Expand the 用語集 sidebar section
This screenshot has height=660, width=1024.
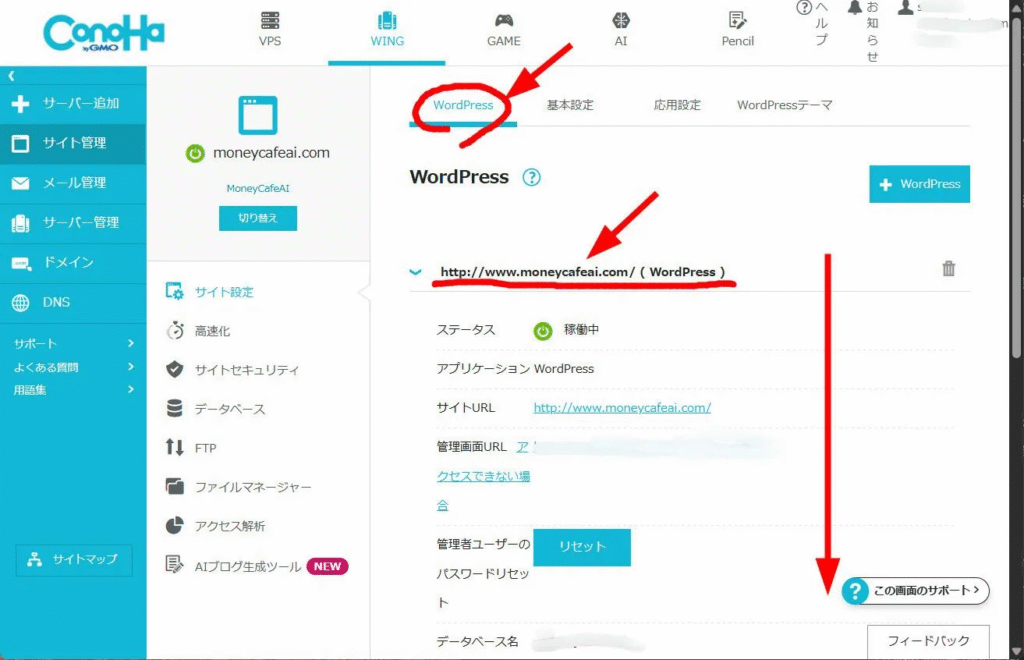coord(73,390)
